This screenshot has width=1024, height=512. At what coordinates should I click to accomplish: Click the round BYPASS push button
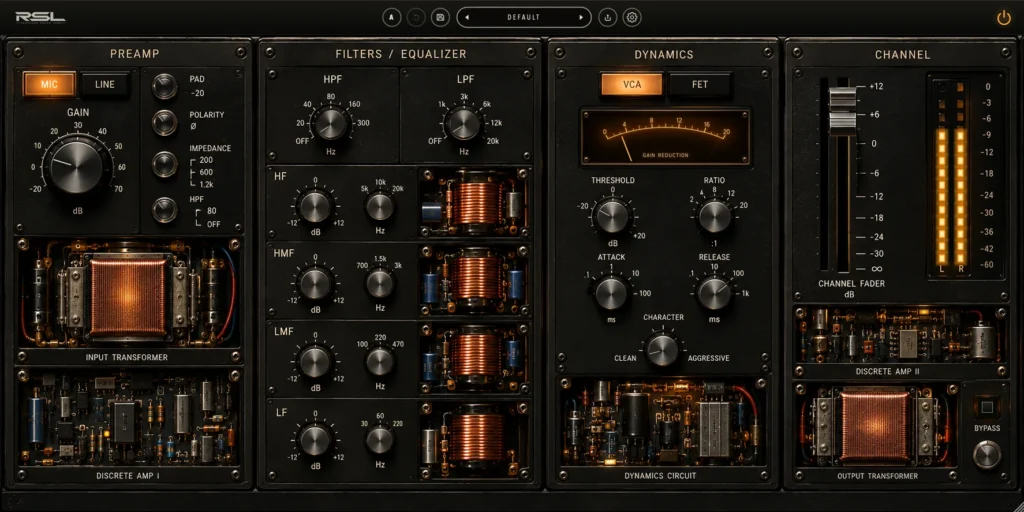coord(987,455)
